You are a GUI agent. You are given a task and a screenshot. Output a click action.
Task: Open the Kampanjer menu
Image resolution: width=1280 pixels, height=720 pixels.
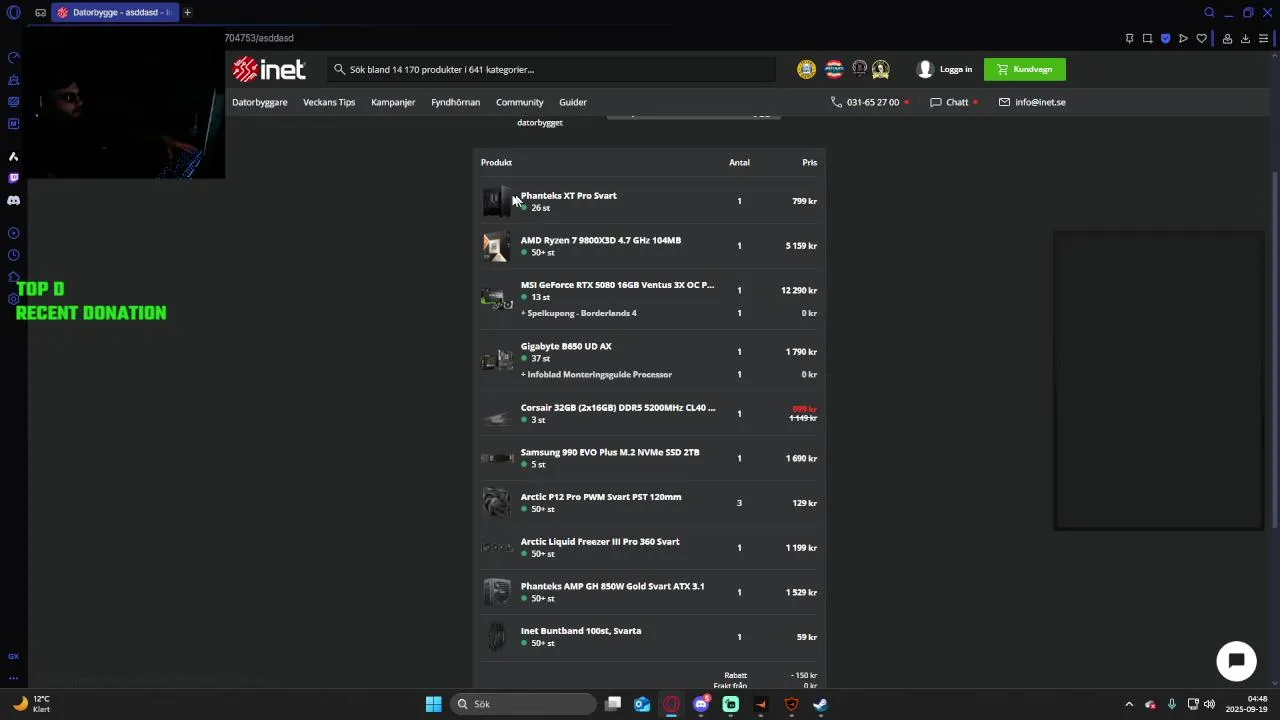click(393, 102)
